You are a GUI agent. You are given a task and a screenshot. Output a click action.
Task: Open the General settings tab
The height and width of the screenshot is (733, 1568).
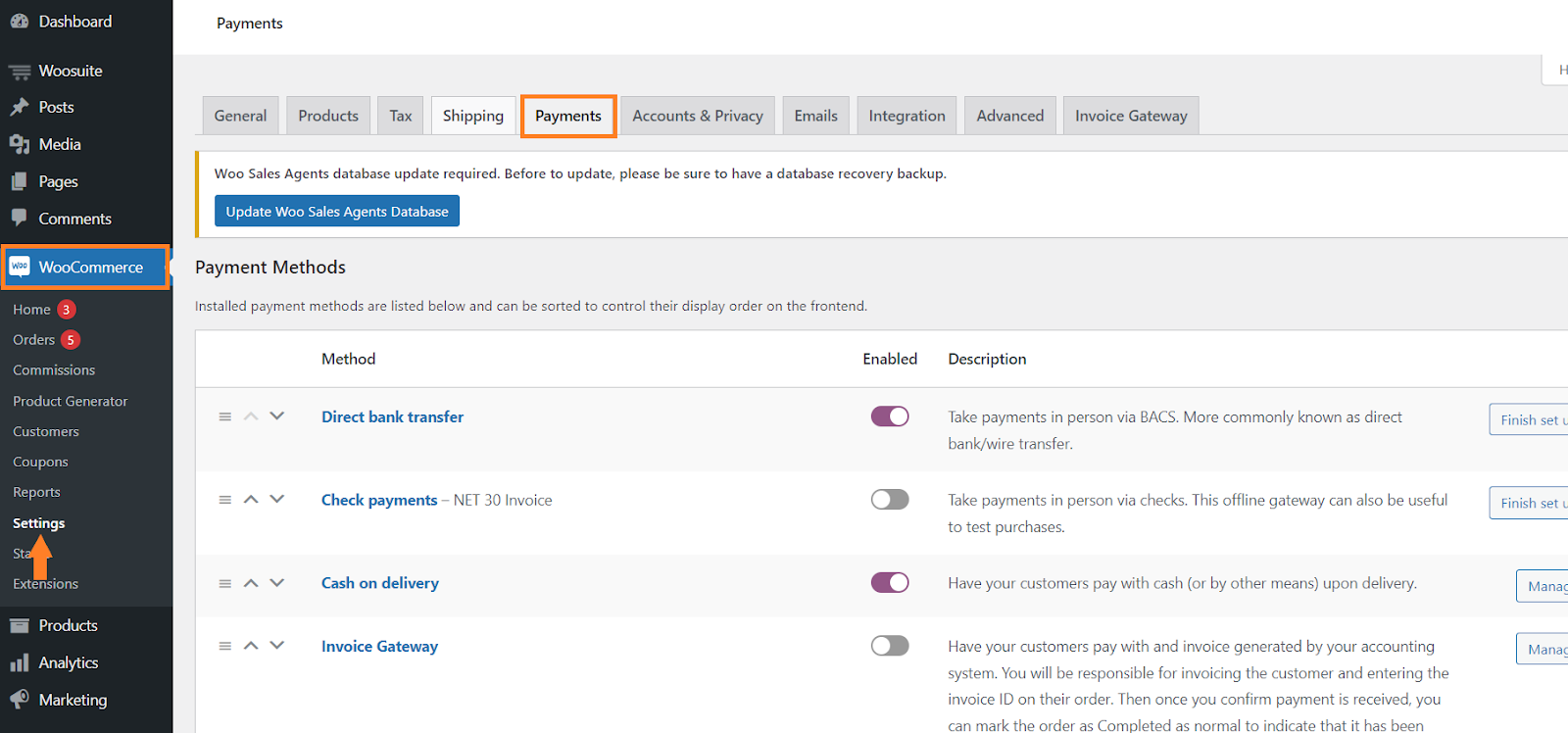pyautogui.click(x=240, y=116)
